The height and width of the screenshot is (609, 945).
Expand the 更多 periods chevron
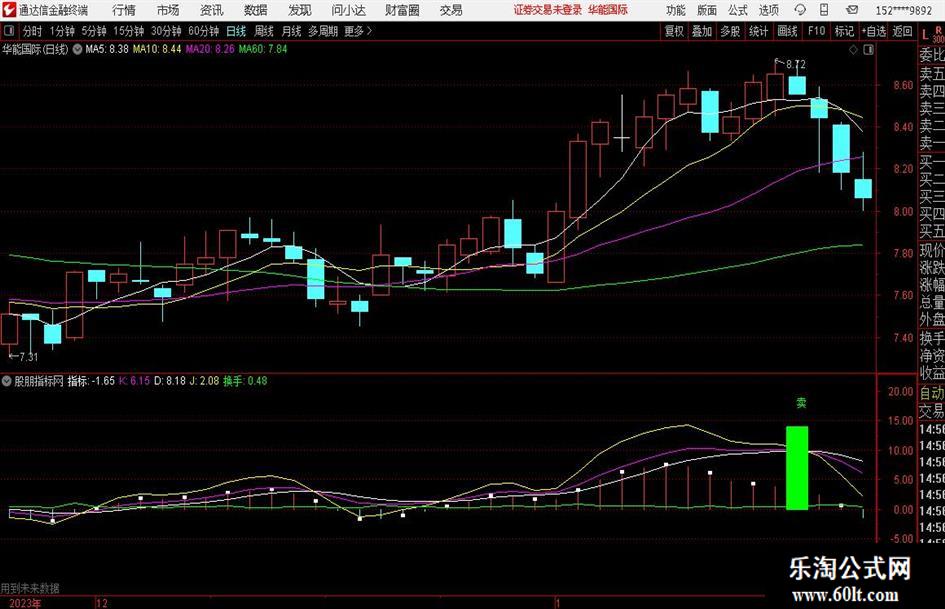click(369, 31)
